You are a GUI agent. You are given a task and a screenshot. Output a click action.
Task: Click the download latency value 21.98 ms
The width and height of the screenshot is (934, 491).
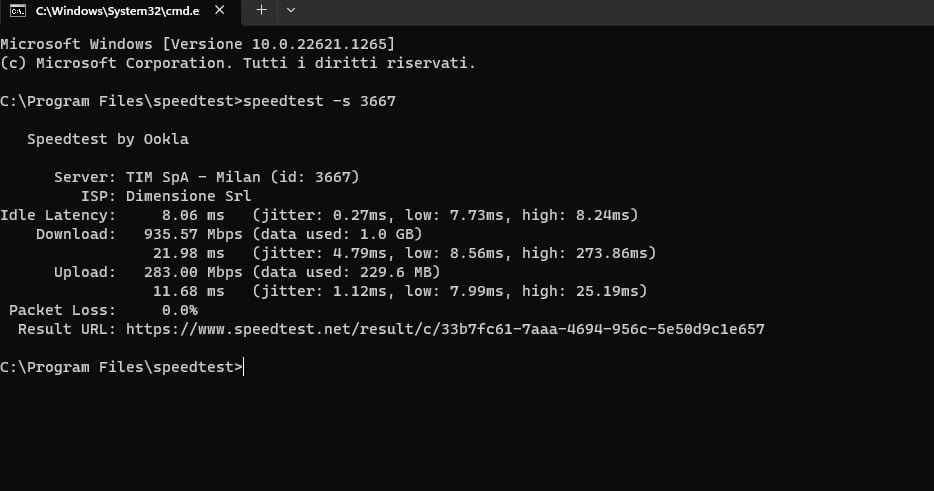tap(188, 253)
